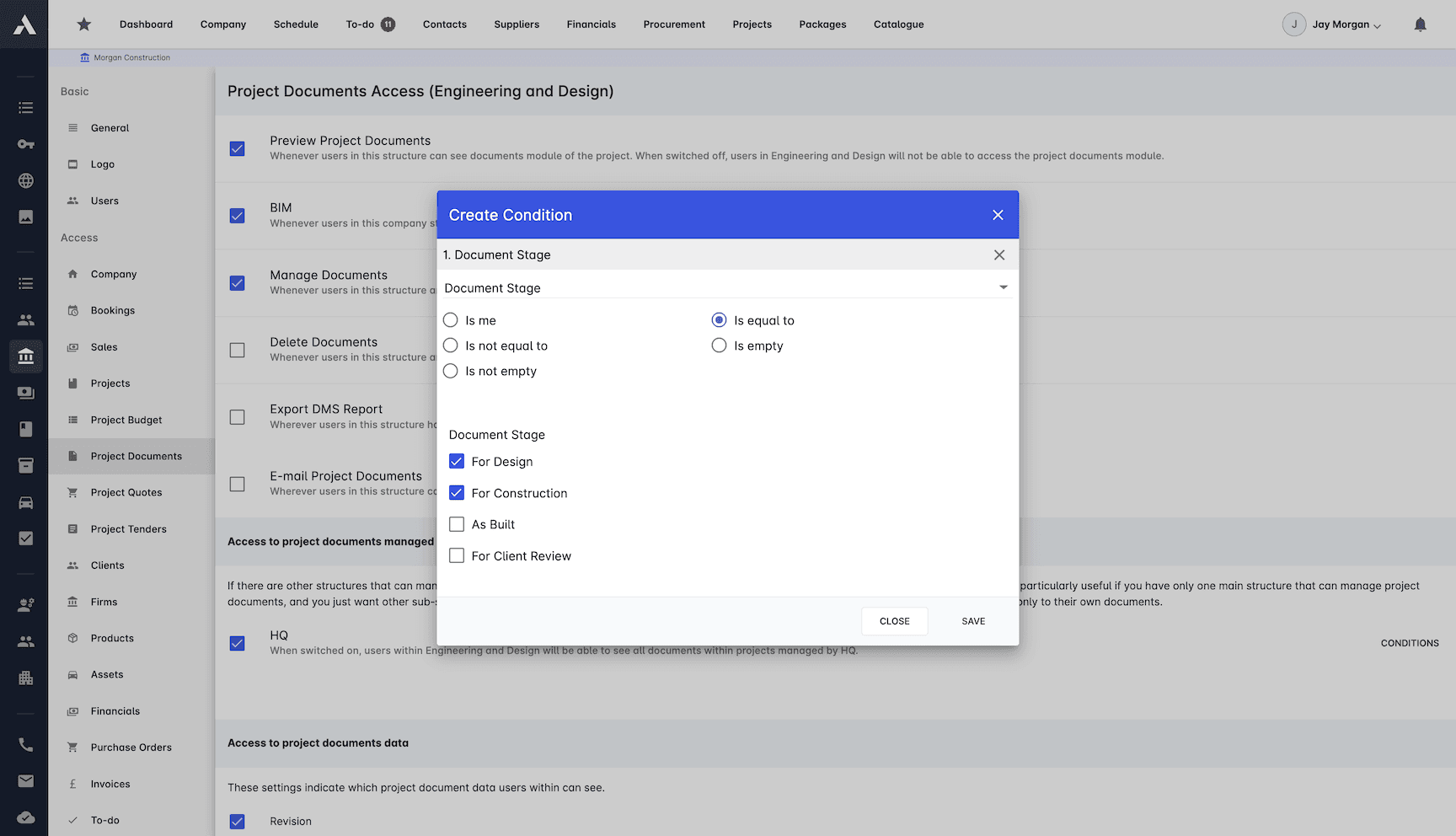The height and width of the screenshot is (836, 1456).
Task: Uncheck the For Design document stage
Action: click(457, 461)
